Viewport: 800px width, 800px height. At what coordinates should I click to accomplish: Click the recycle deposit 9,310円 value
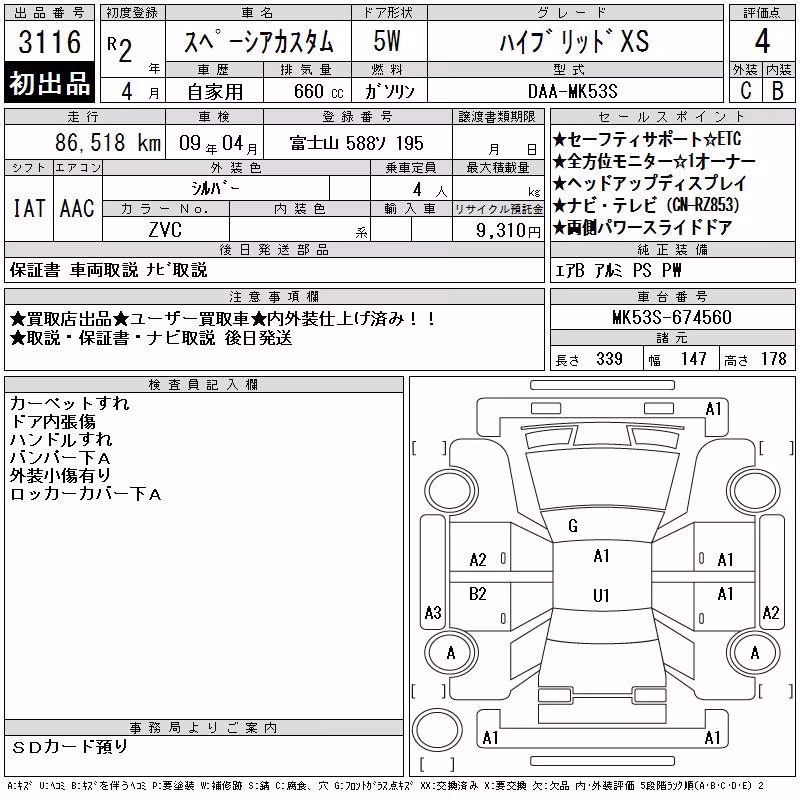[x=508, y=231]
